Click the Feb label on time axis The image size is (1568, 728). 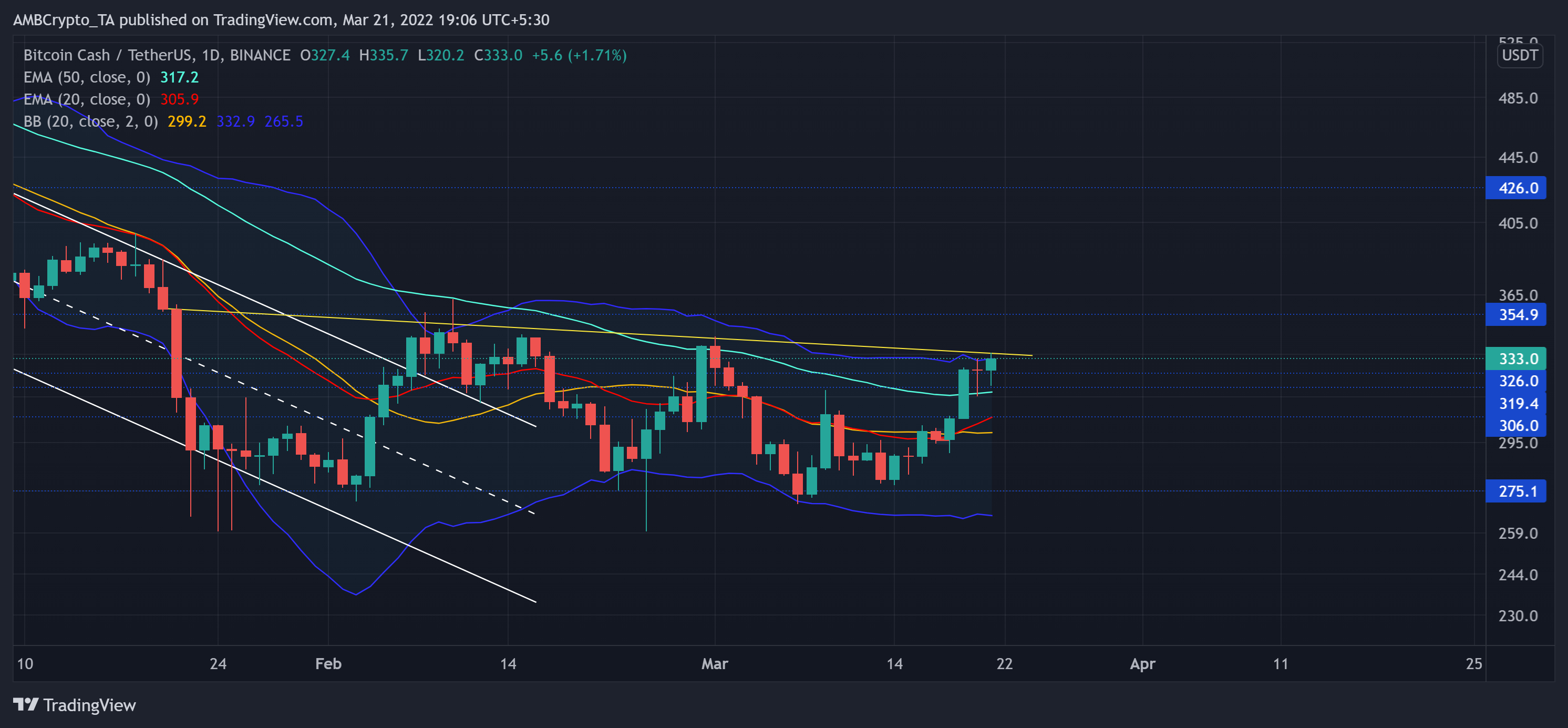[x=328, y=663]
